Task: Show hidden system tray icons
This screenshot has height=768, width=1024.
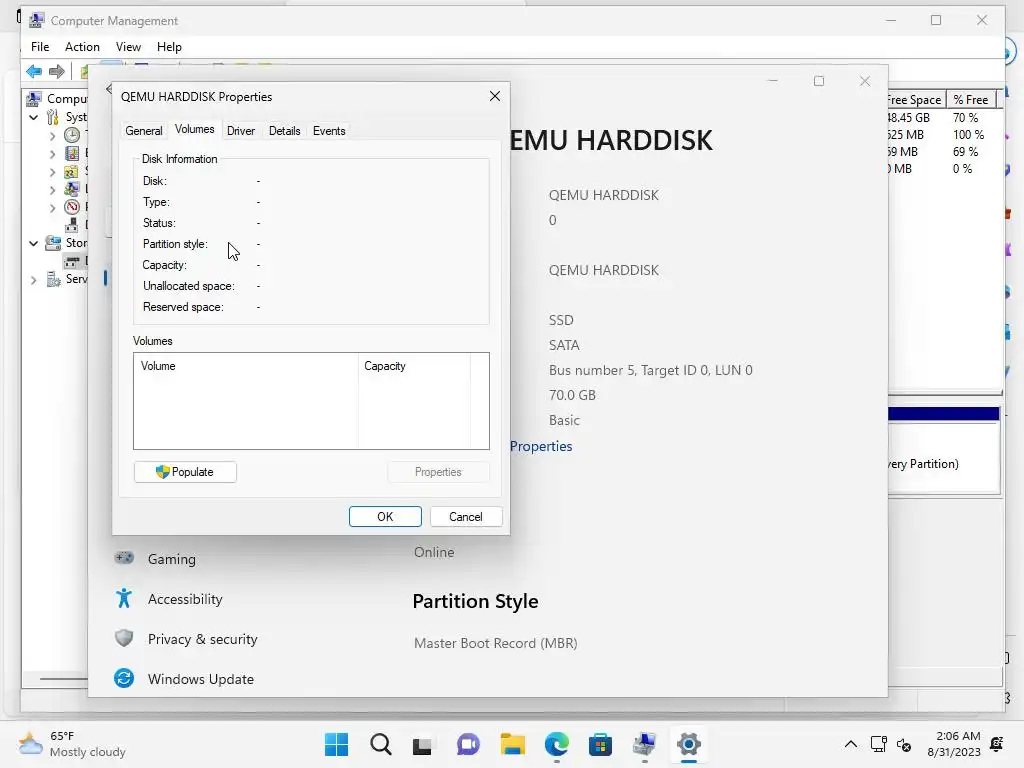Action: pyautogui.click(x=851, y=744)
